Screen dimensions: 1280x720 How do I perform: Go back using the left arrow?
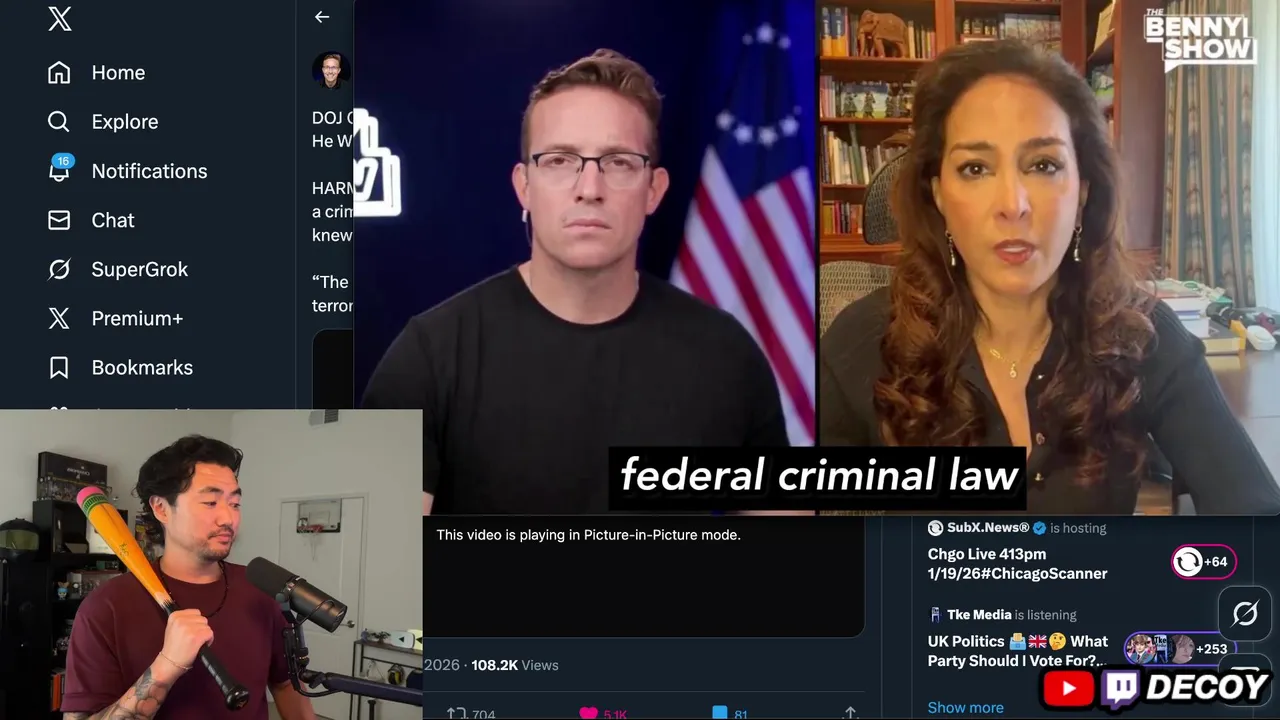coord(322,16)
